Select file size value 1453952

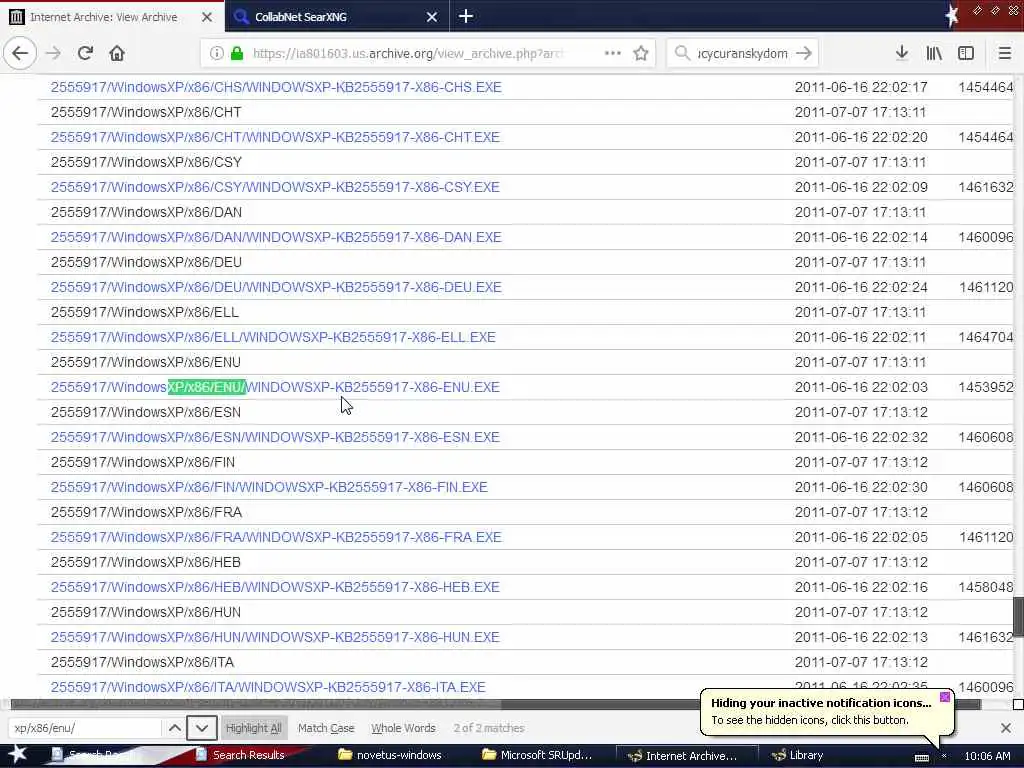985,387
